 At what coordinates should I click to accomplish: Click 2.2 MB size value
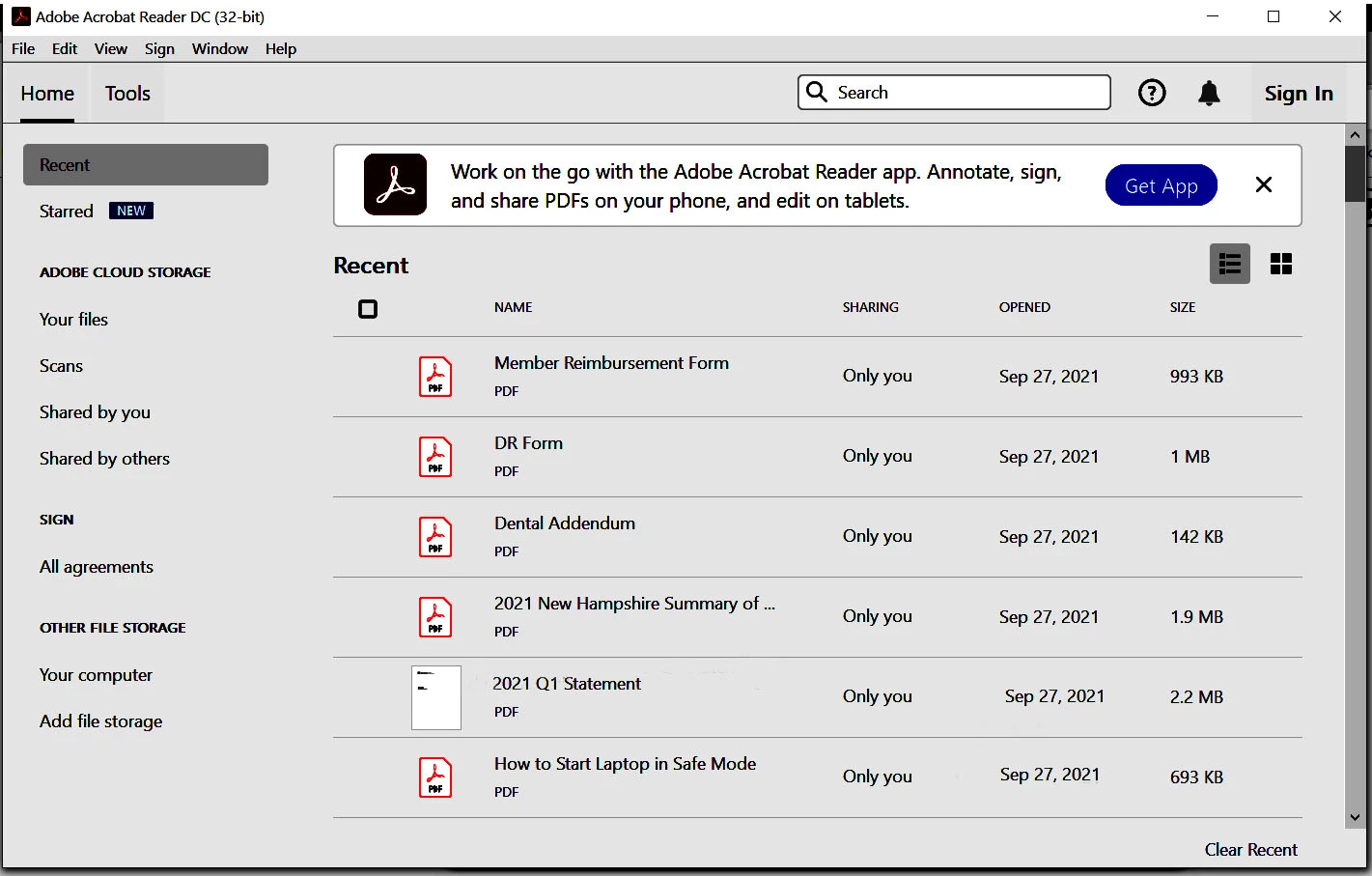pos(1196,697)
